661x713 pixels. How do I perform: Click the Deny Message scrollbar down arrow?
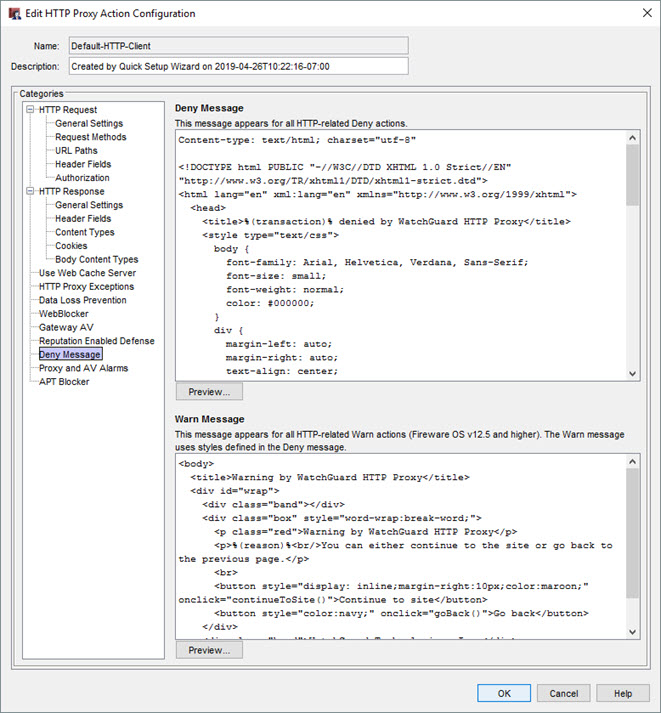click(632, 372)
